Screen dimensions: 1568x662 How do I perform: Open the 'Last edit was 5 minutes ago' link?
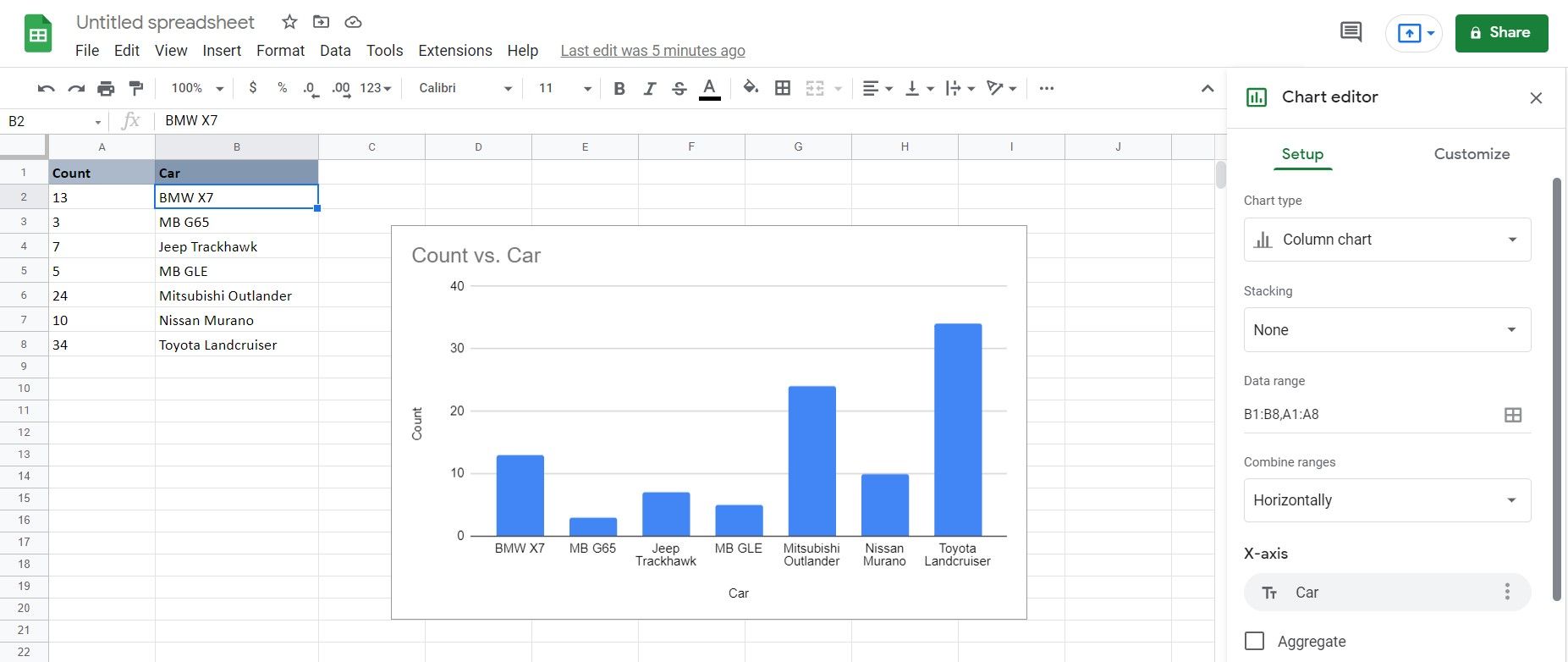tap(652, 51)
